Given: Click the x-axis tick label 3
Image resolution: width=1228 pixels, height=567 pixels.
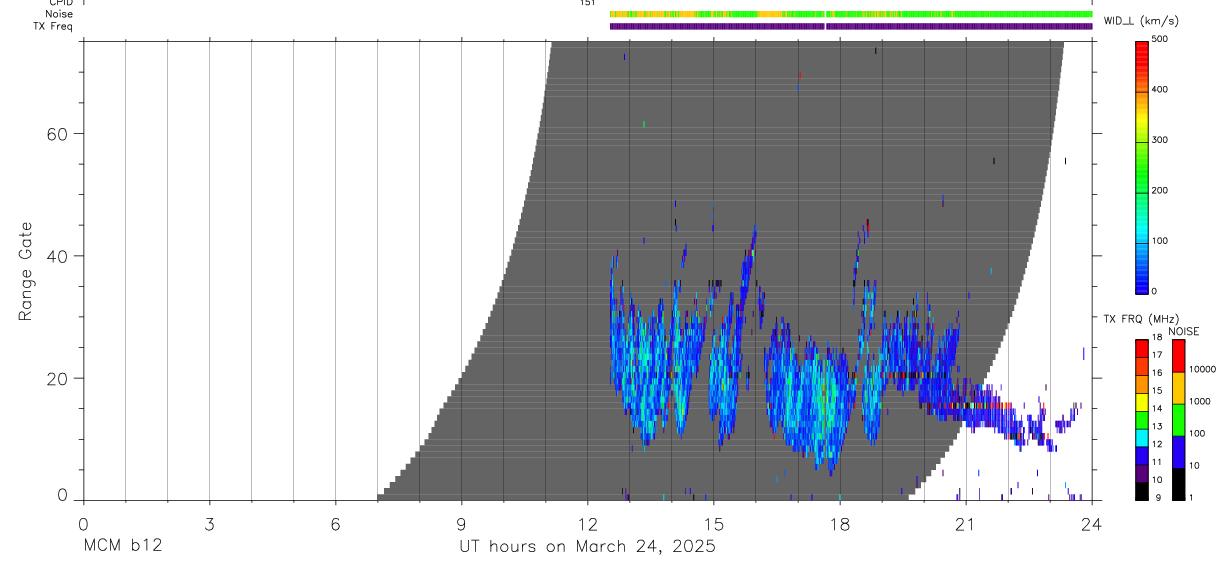Looking at the screenshot, I should click(209, 523).
